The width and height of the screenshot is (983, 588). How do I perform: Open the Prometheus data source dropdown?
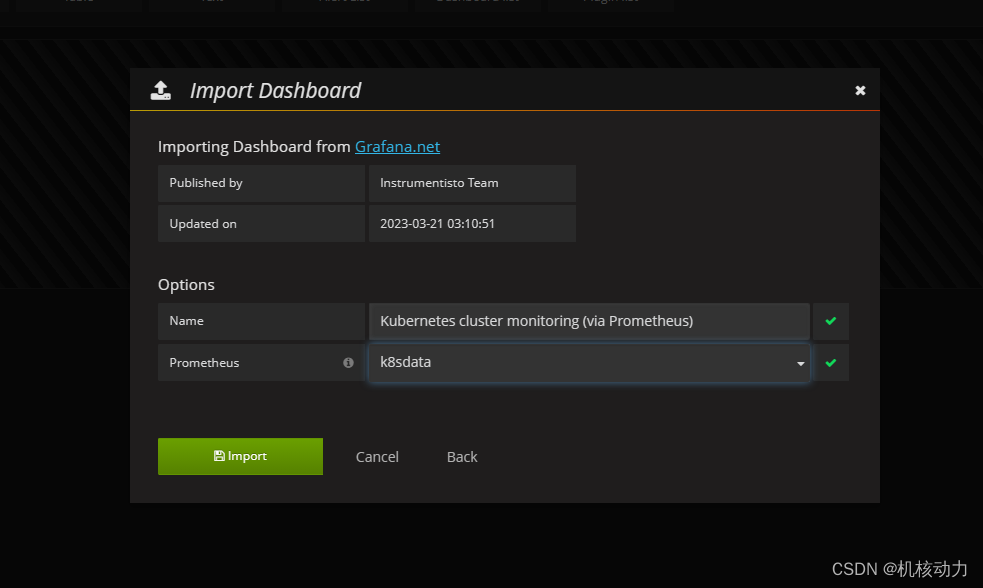click(x=589, y=363)
